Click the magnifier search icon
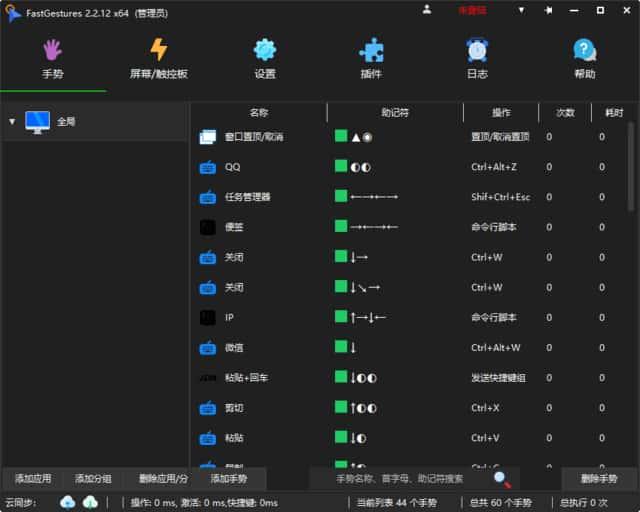This screenshot has width=640, height=512. pos(502,479)
